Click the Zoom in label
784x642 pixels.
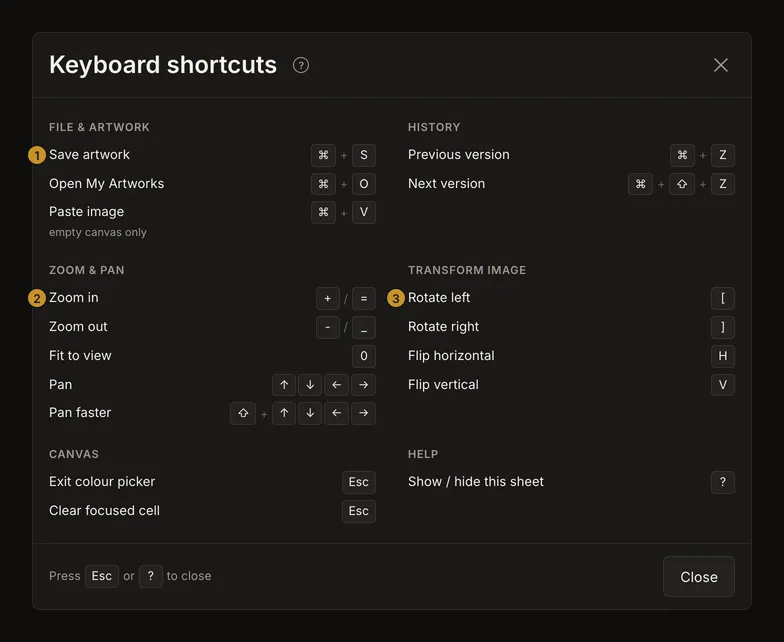coord(74,298)
